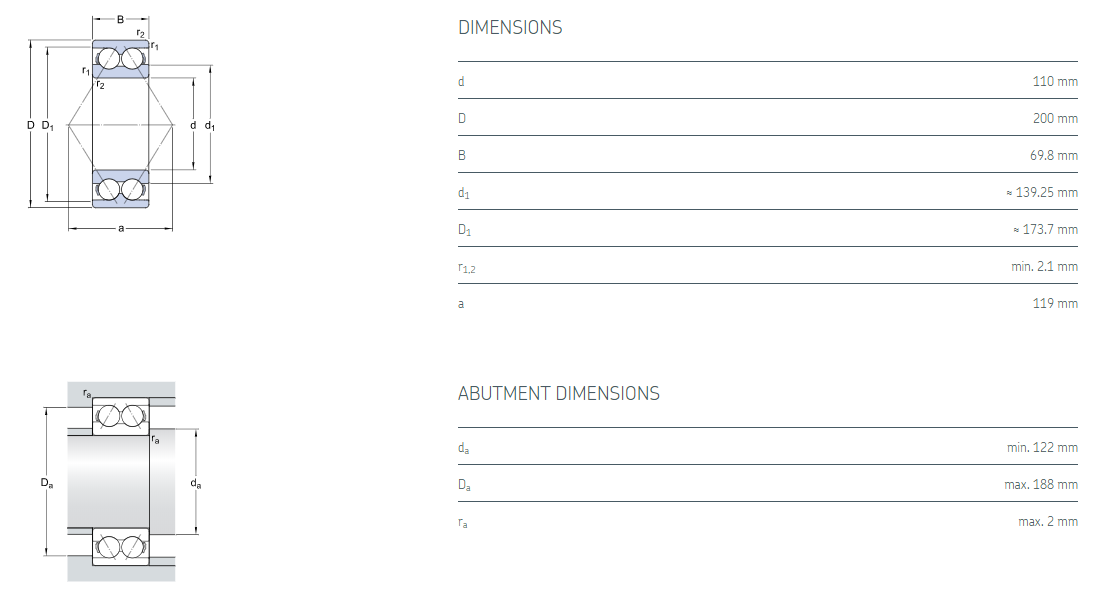Viewport: 1107px width, 605px height.
Task: Select the 200 mm outside diameter value
Action: click(1055, 118)
